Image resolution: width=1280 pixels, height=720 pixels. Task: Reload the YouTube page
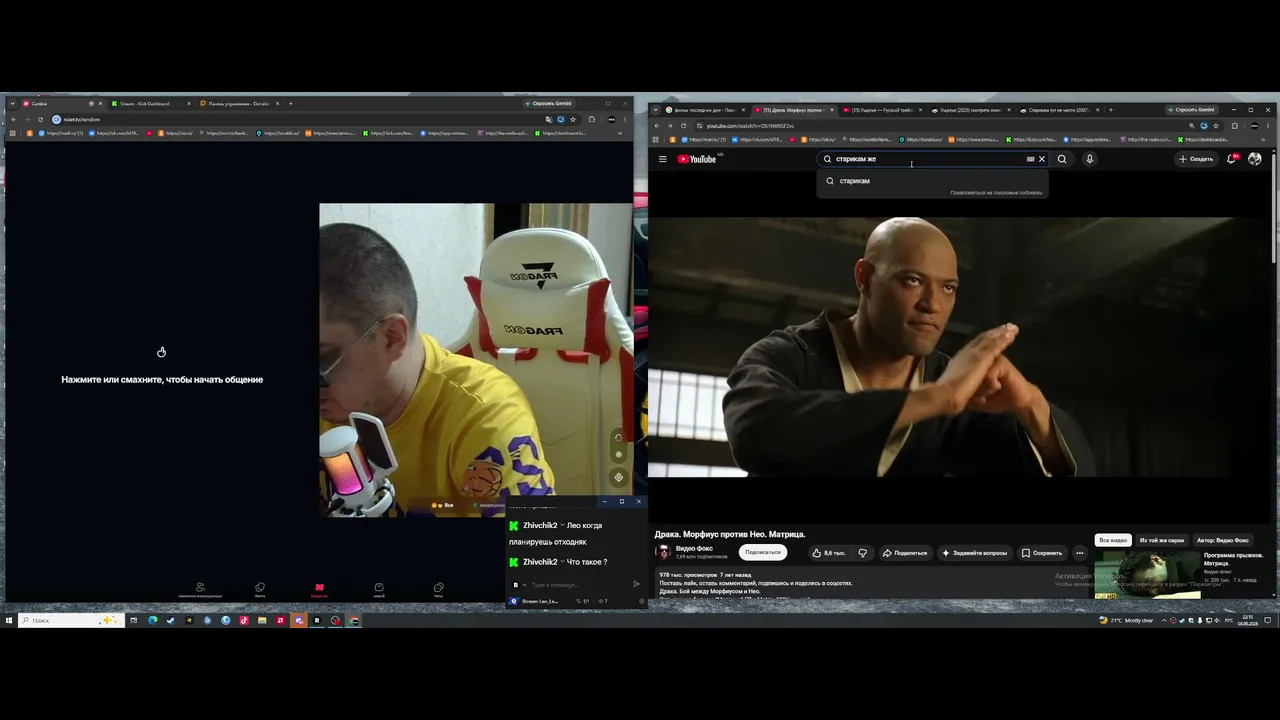point(684,126)
